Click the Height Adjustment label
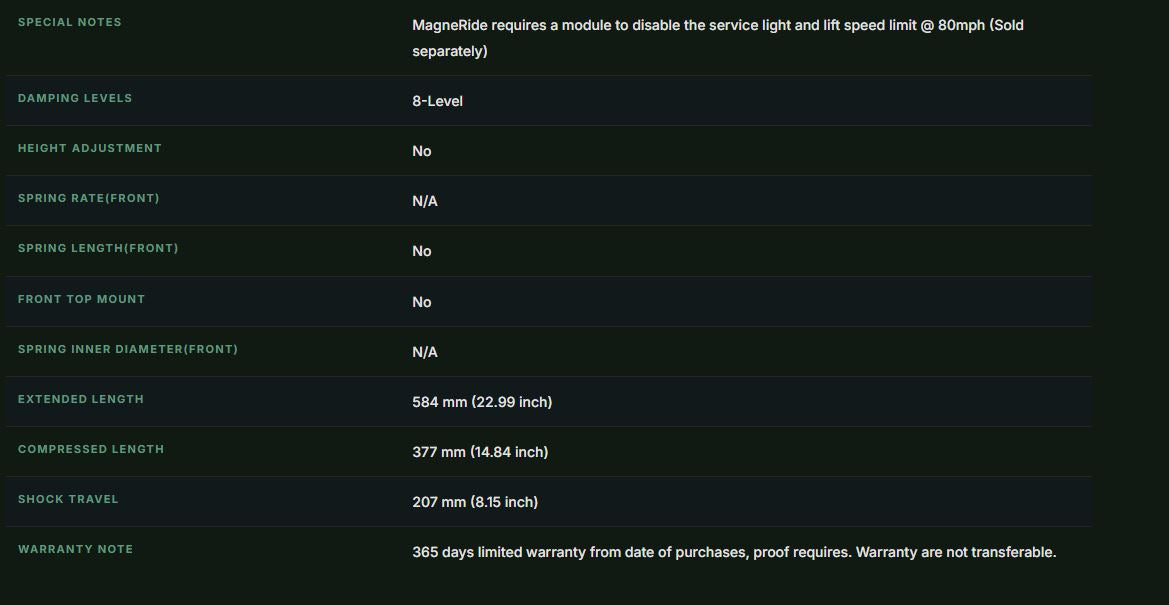The width and height of the screenshot is (1169, 605). click(x=89, y=148)
